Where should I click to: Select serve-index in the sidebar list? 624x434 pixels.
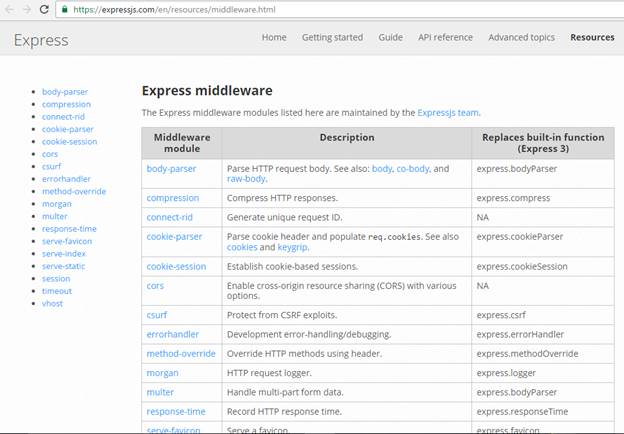coord(64,253)
